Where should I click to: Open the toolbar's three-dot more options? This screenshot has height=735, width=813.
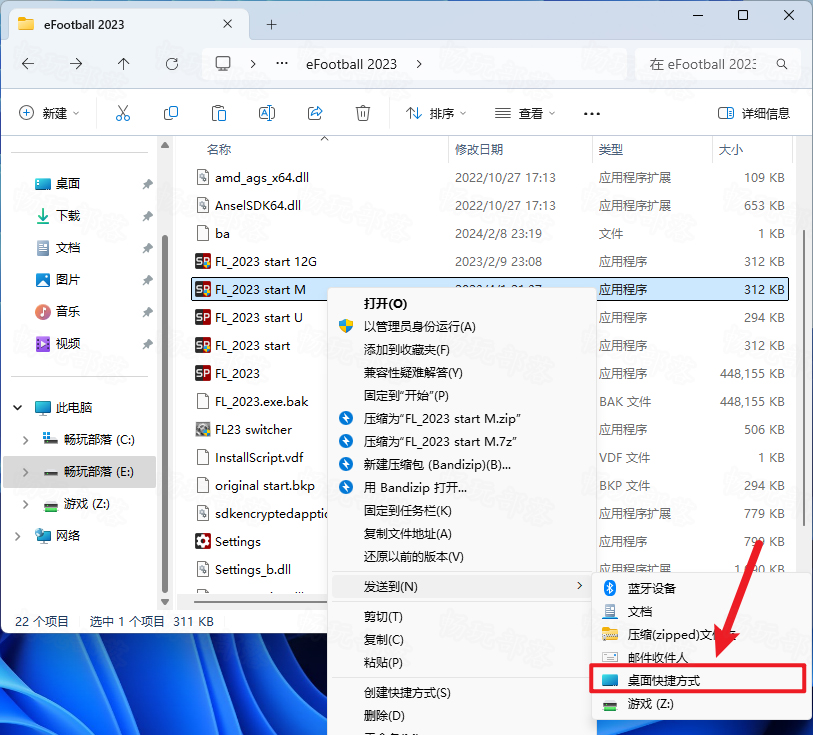(x=592, y=114)
